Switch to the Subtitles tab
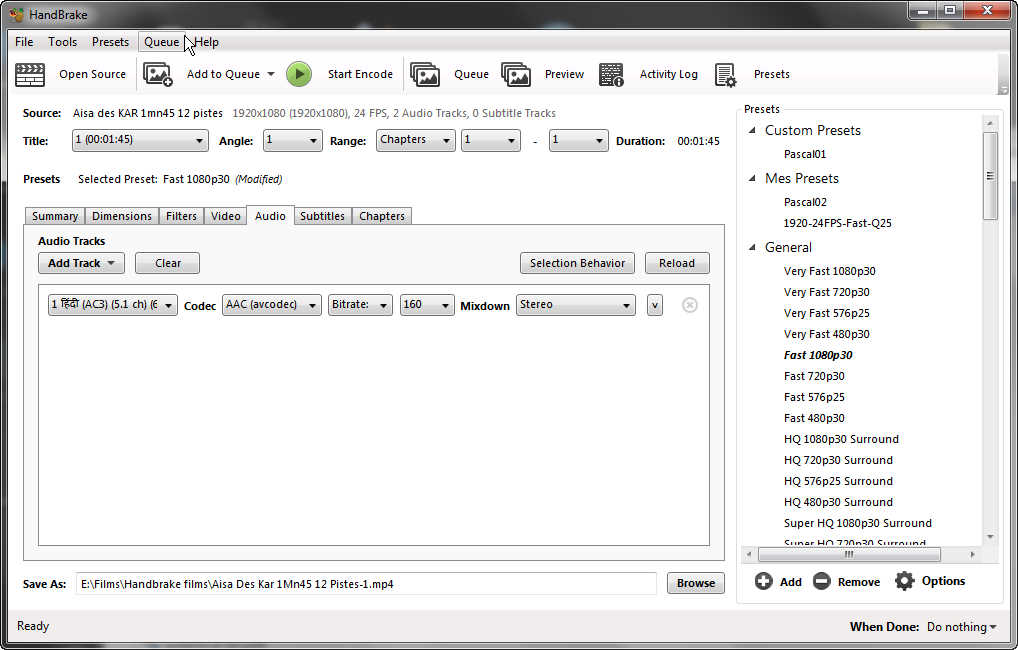The height and width of the screenshot is (650, 1018). (x=323, y=216)
